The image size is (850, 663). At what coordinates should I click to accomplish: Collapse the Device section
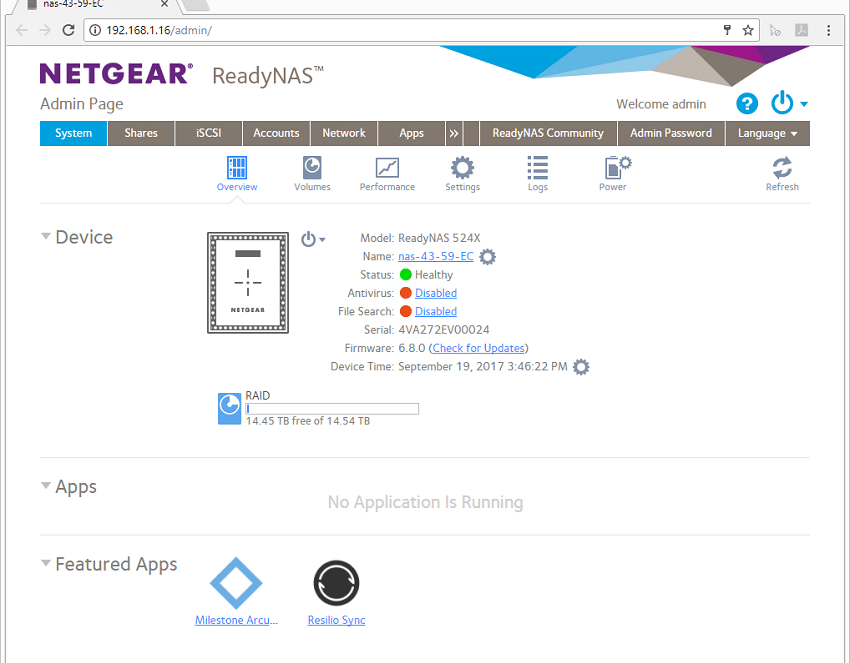[x=46, y=236]
